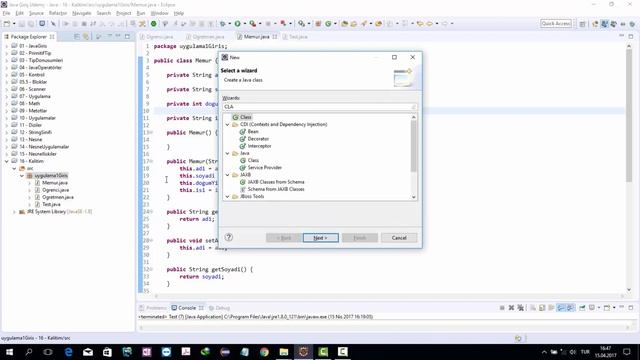Open File Explorer from the taskbar
The height and width of the screenshot is (360, 640).
284,351
